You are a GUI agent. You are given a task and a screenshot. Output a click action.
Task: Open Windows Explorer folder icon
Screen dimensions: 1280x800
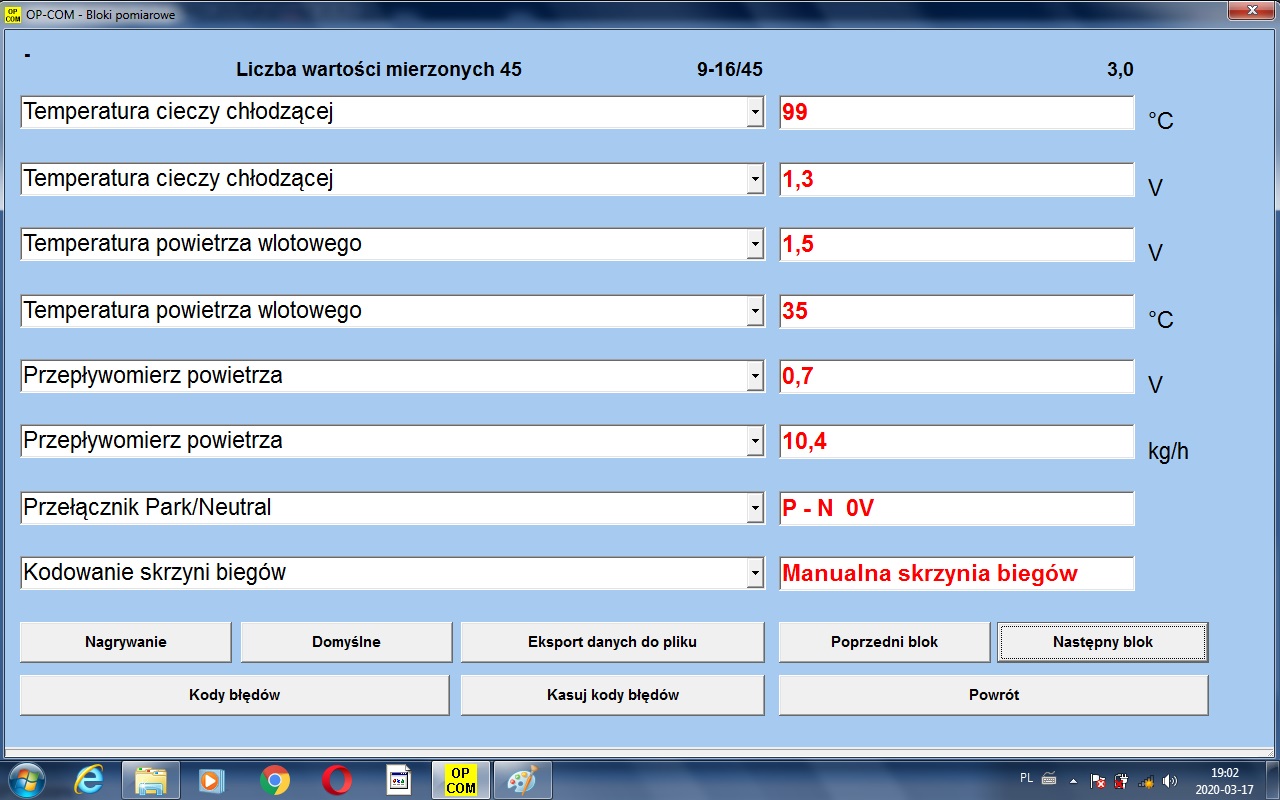pyautogui.click(x=151, y=780)
